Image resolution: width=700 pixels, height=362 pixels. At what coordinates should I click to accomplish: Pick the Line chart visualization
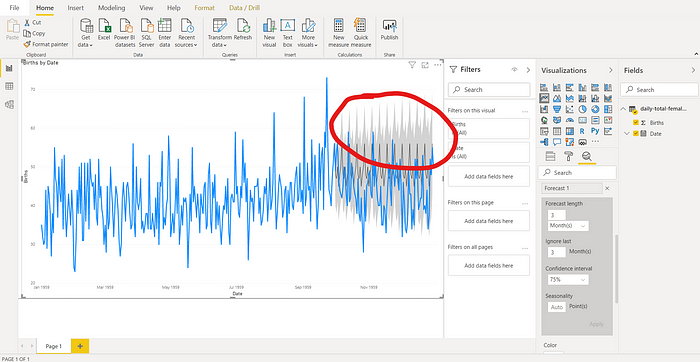point(544,98)
